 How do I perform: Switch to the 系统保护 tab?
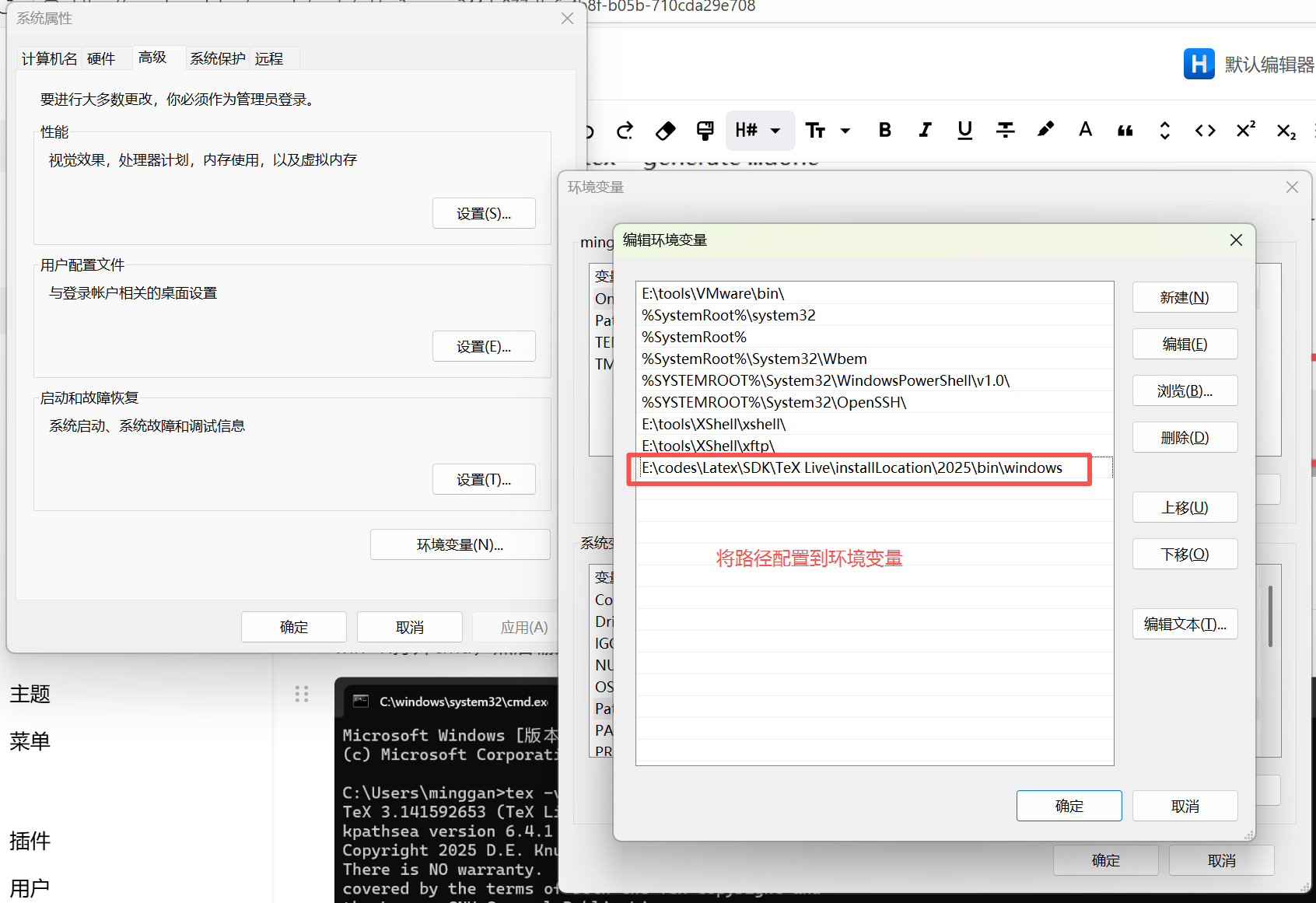(x=217, y=59)
